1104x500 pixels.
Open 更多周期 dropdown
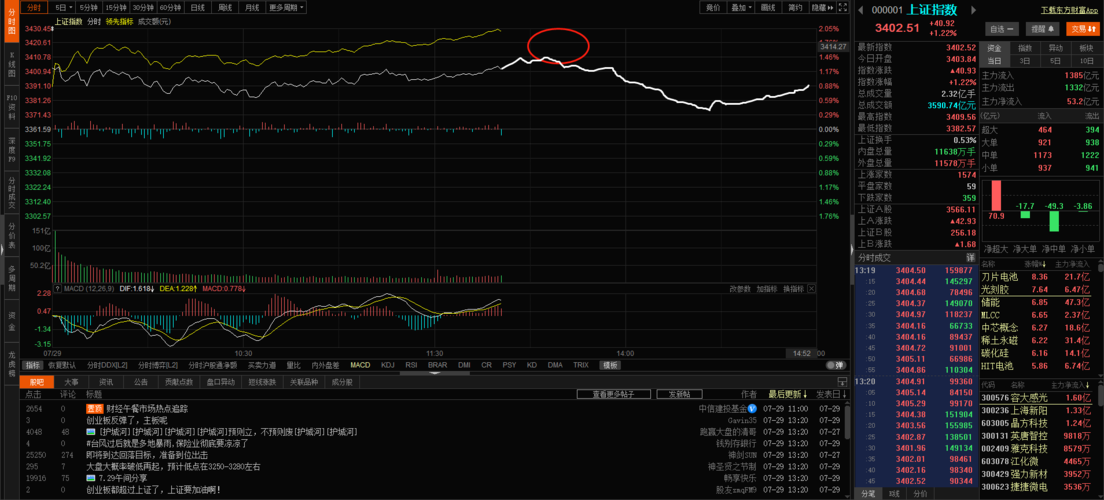[x=286, y=7]
